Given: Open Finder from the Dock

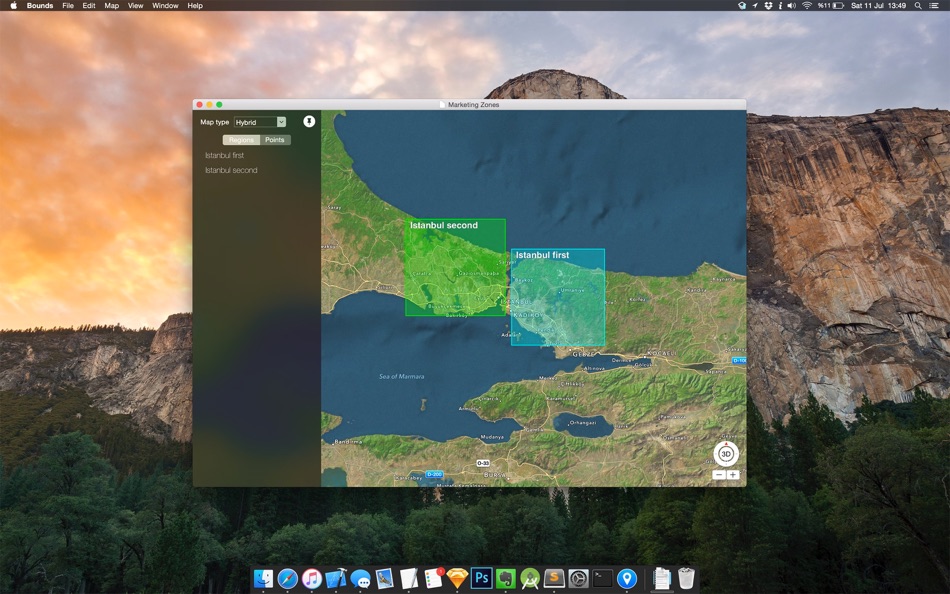Looking at the screenshot, I should coord(263,578).
